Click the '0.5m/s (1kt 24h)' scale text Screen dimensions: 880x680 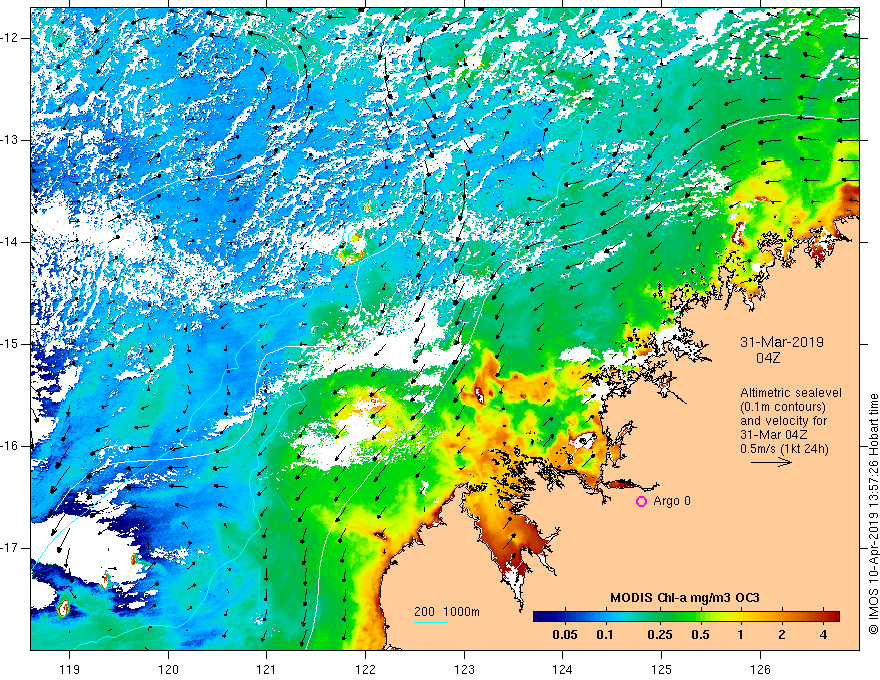(x=784, y=449)
